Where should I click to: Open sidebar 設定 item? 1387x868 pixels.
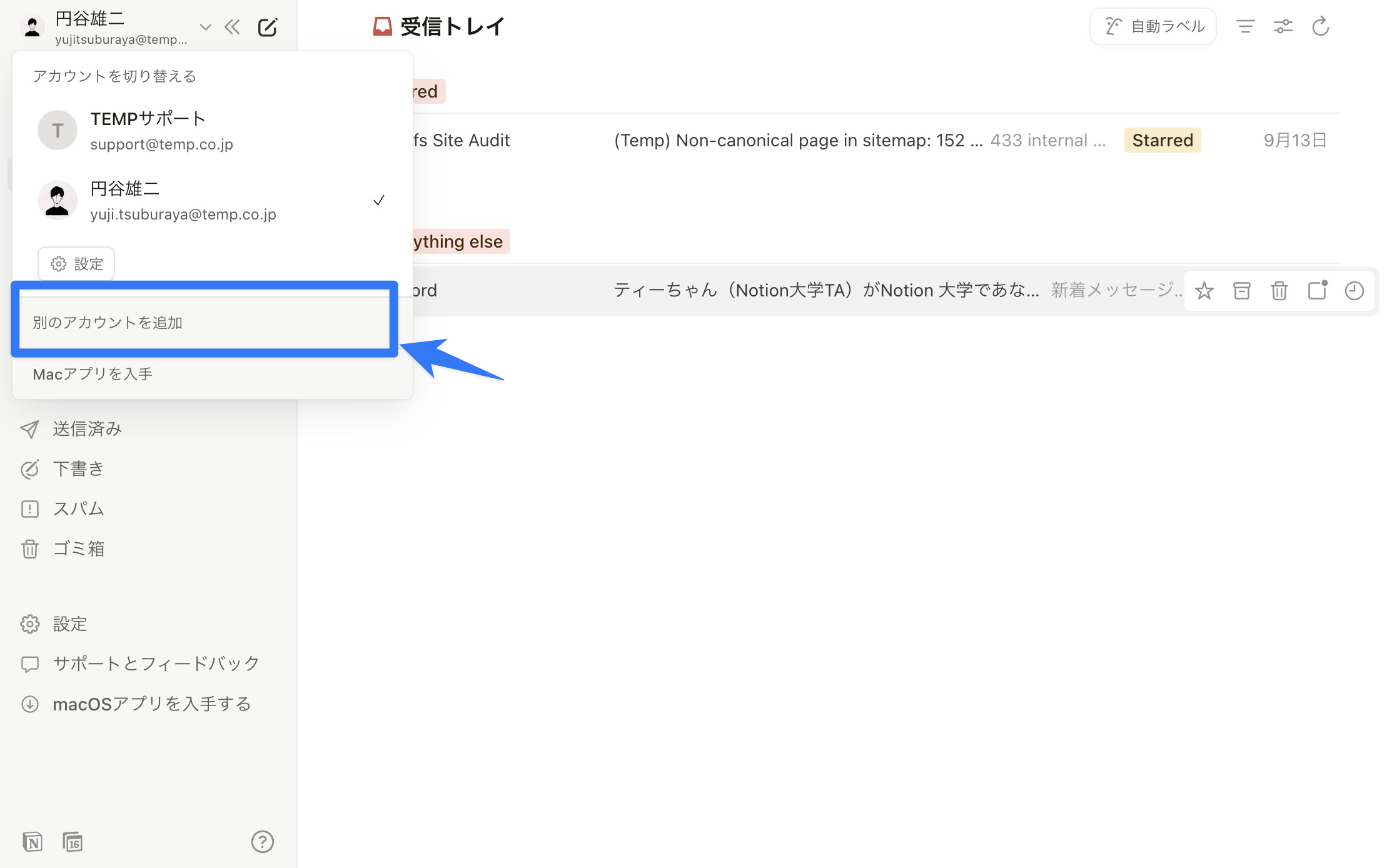point(69,624)
